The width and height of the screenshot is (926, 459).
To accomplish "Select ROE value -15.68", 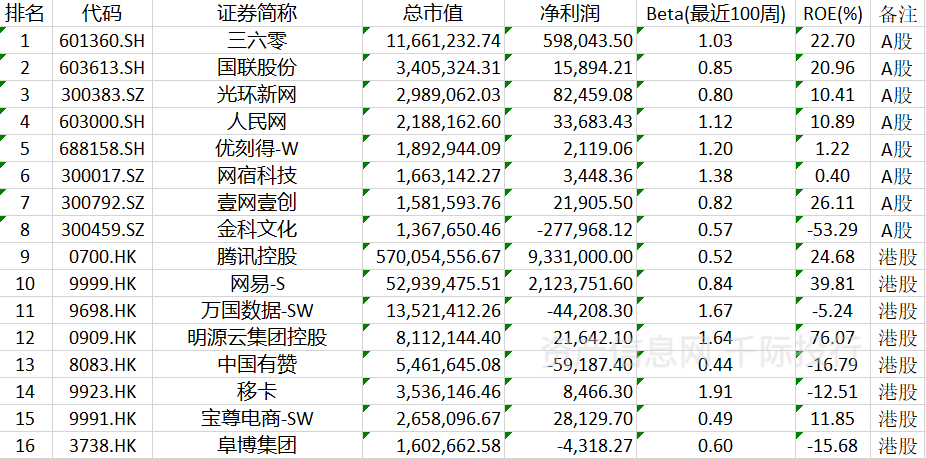I will [x=832, y=445].
